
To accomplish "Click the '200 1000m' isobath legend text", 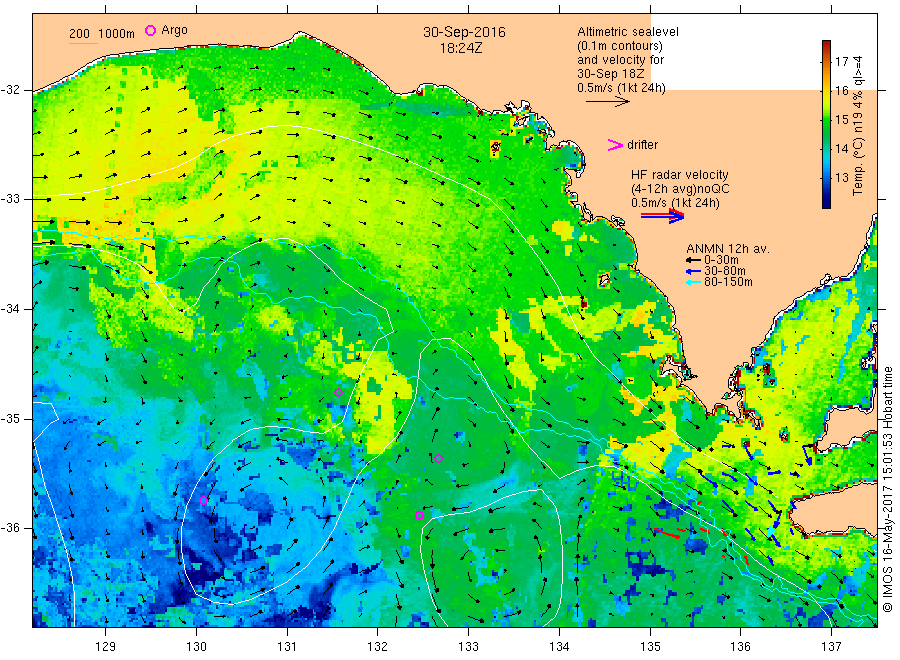I will click(x=102, y=34).
